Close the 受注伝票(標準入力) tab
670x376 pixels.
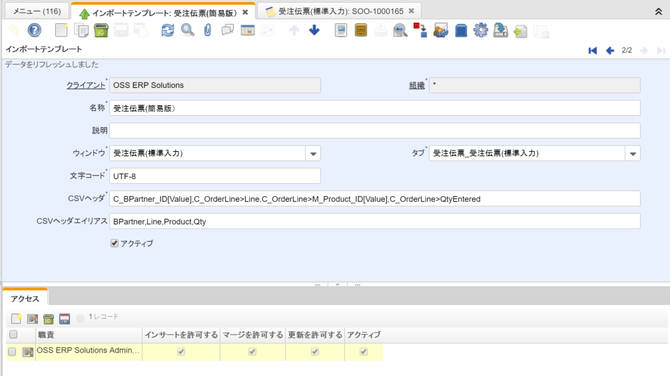(x=411, y=11)
